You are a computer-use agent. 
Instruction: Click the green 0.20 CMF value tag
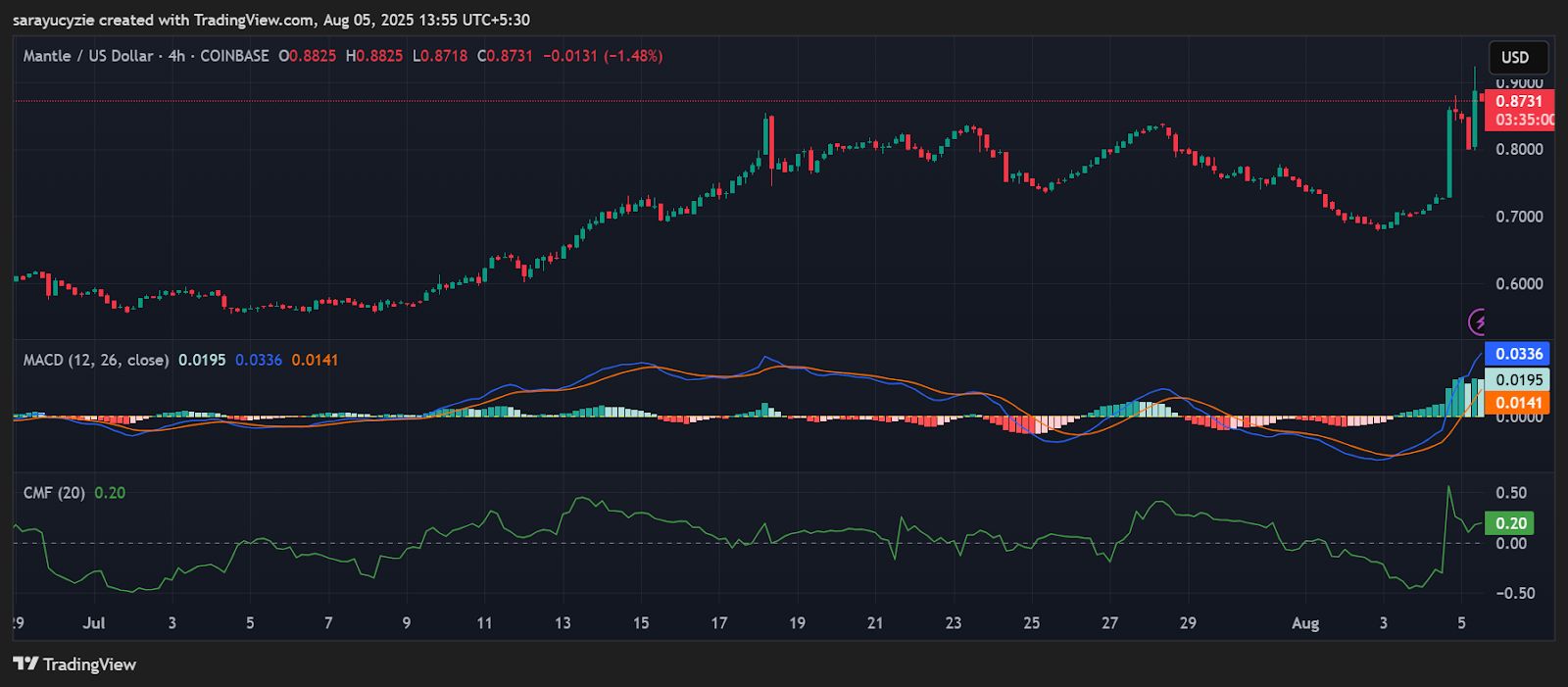[x=1510, y=523]
